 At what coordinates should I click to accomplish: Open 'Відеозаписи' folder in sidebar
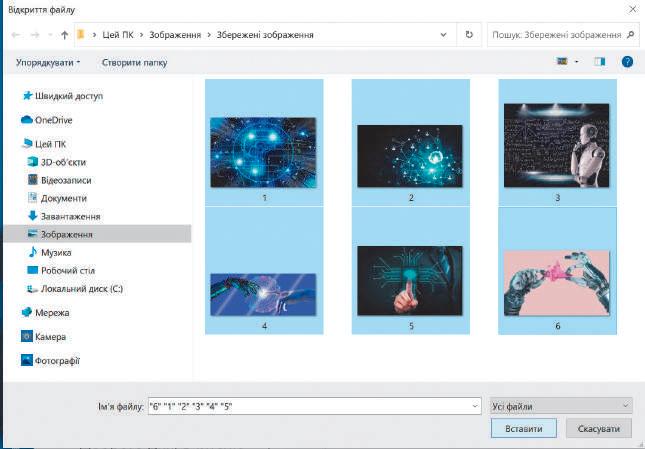pos(66,180)
